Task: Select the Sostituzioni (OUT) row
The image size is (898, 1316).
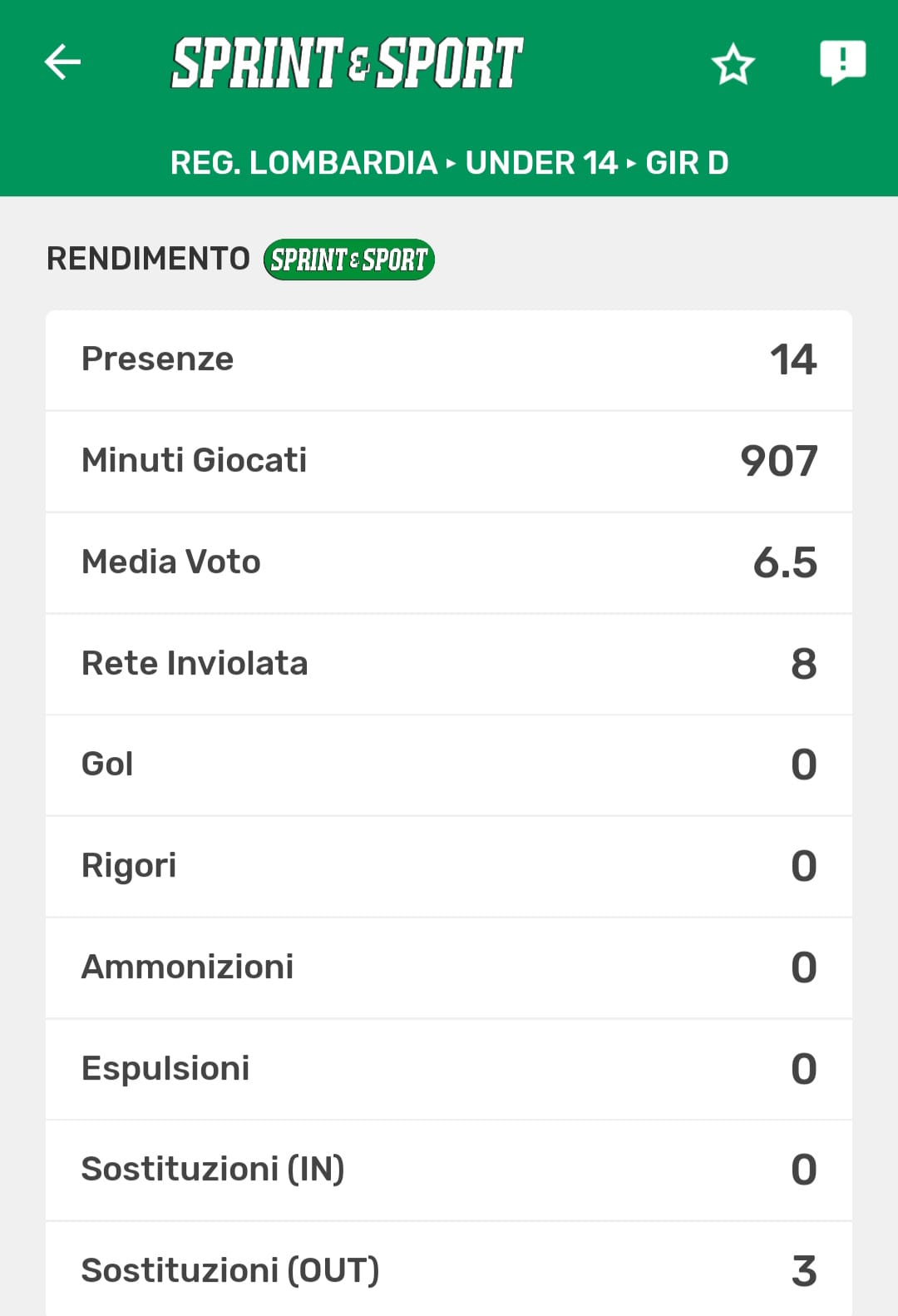Action: tap(449, 1270)
